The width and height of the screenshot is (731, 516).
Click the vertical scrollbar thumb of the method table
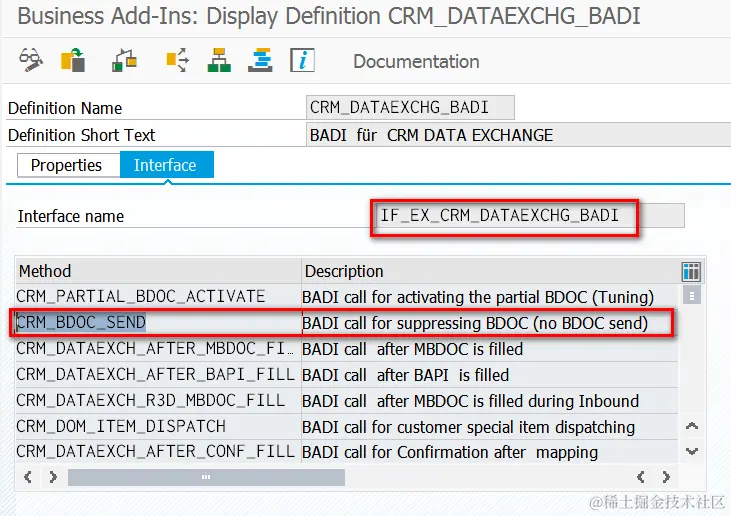[x=692, y=296]
